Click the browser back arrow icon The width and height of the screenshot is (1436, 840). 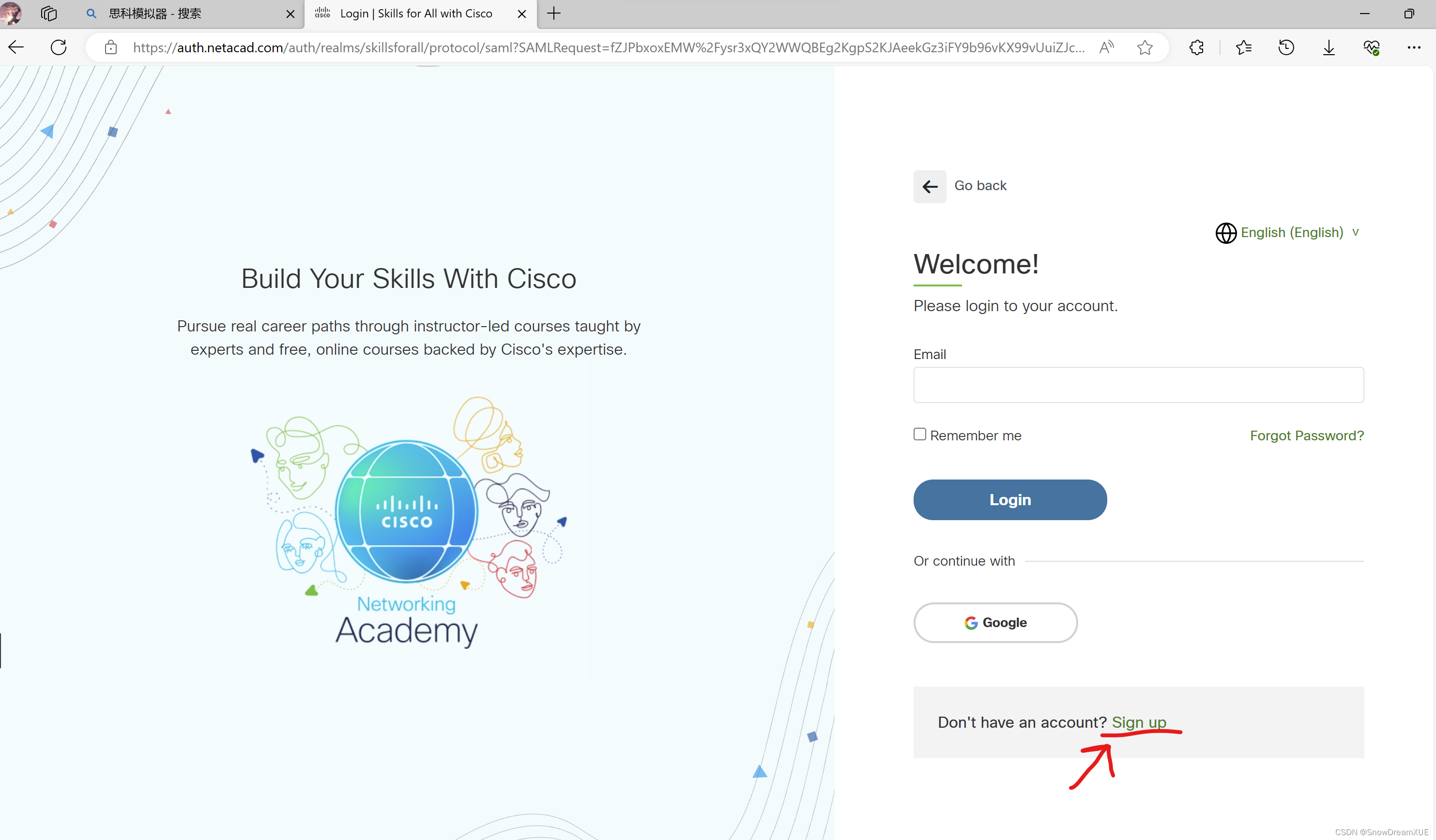[x=16, y=47]
